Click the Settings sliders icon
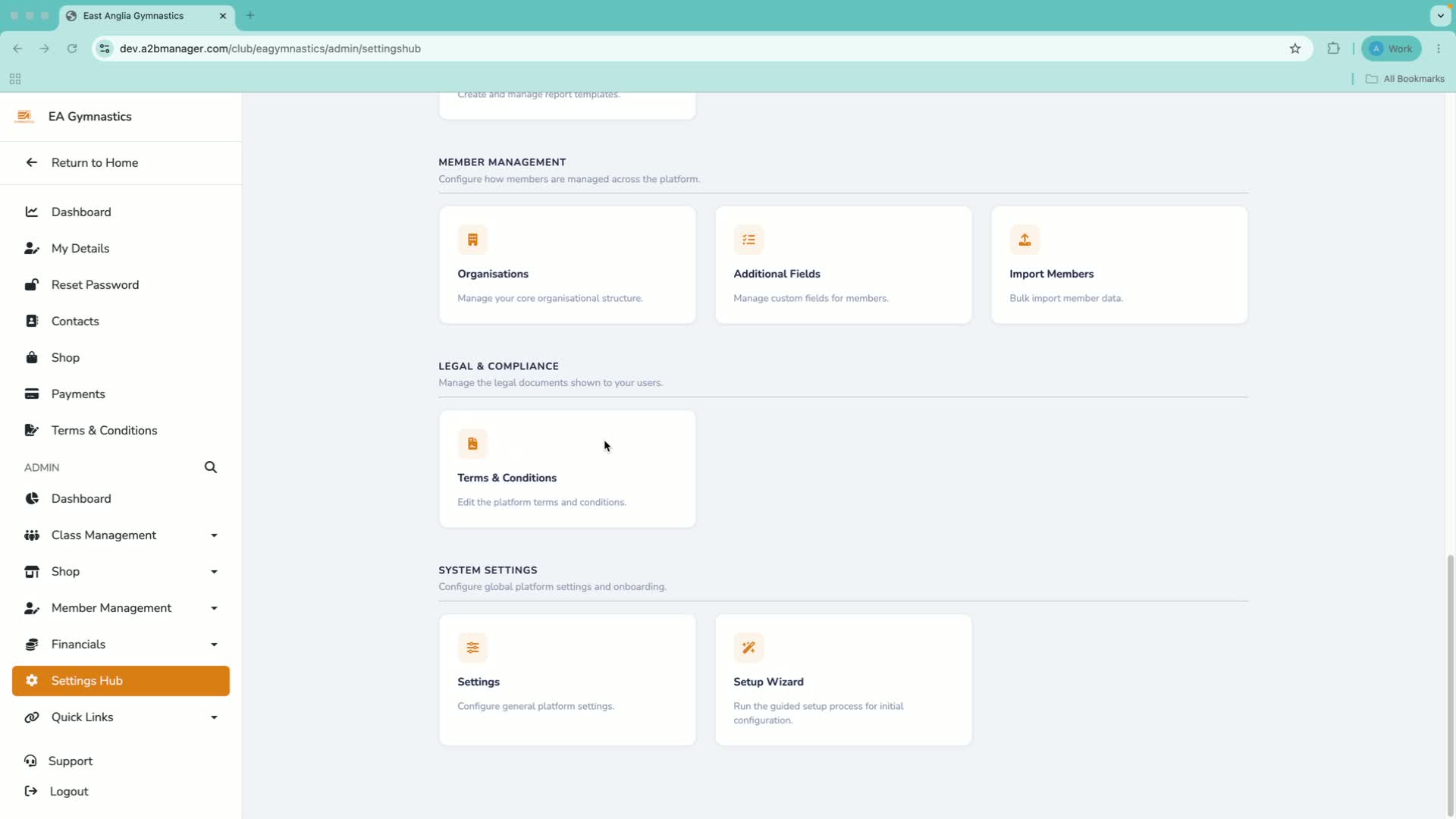Image resolution: width=1456 pixels, height=819 pixels. (472, 648)
